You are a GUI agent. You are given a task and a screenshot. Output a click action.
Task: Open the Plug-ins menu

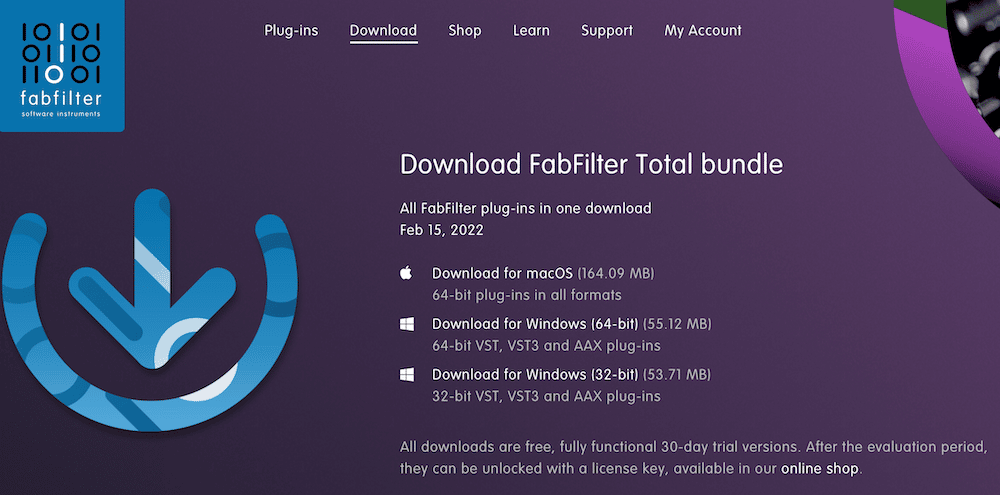[291, 30]
